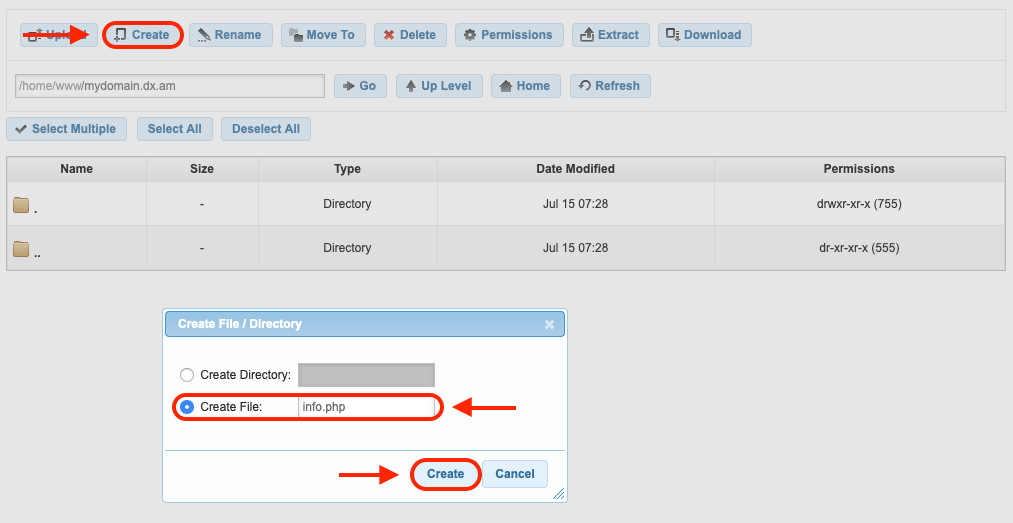The width and height of the screenshot is (1013, 523).
Task: Cancel the Create File dialog
Action: [x=514, y=474]
